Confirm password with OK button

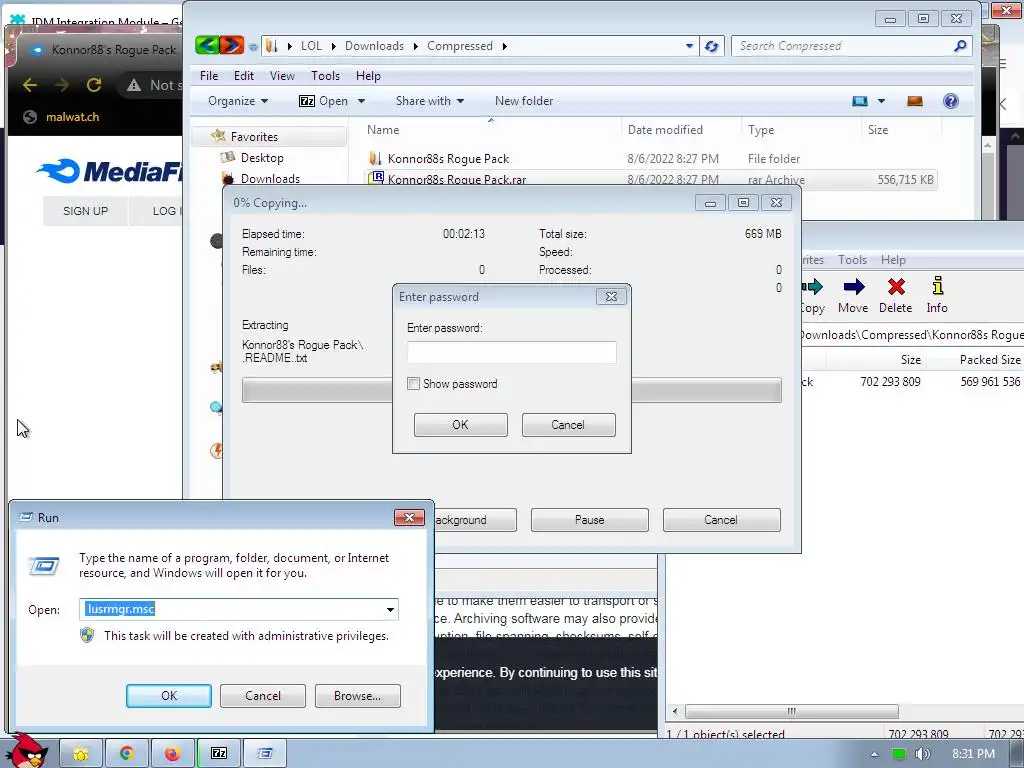460,424
